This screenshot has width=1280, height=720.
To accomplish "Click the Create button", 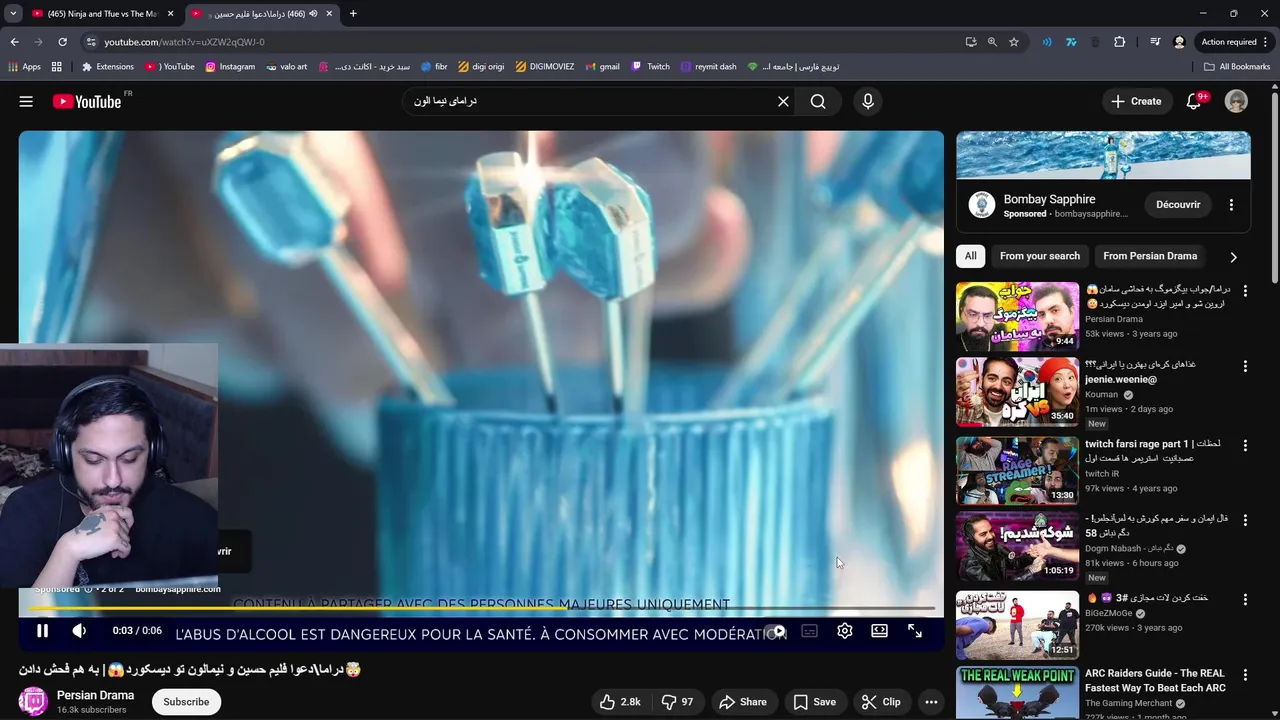I will (x=1136, y=101).
